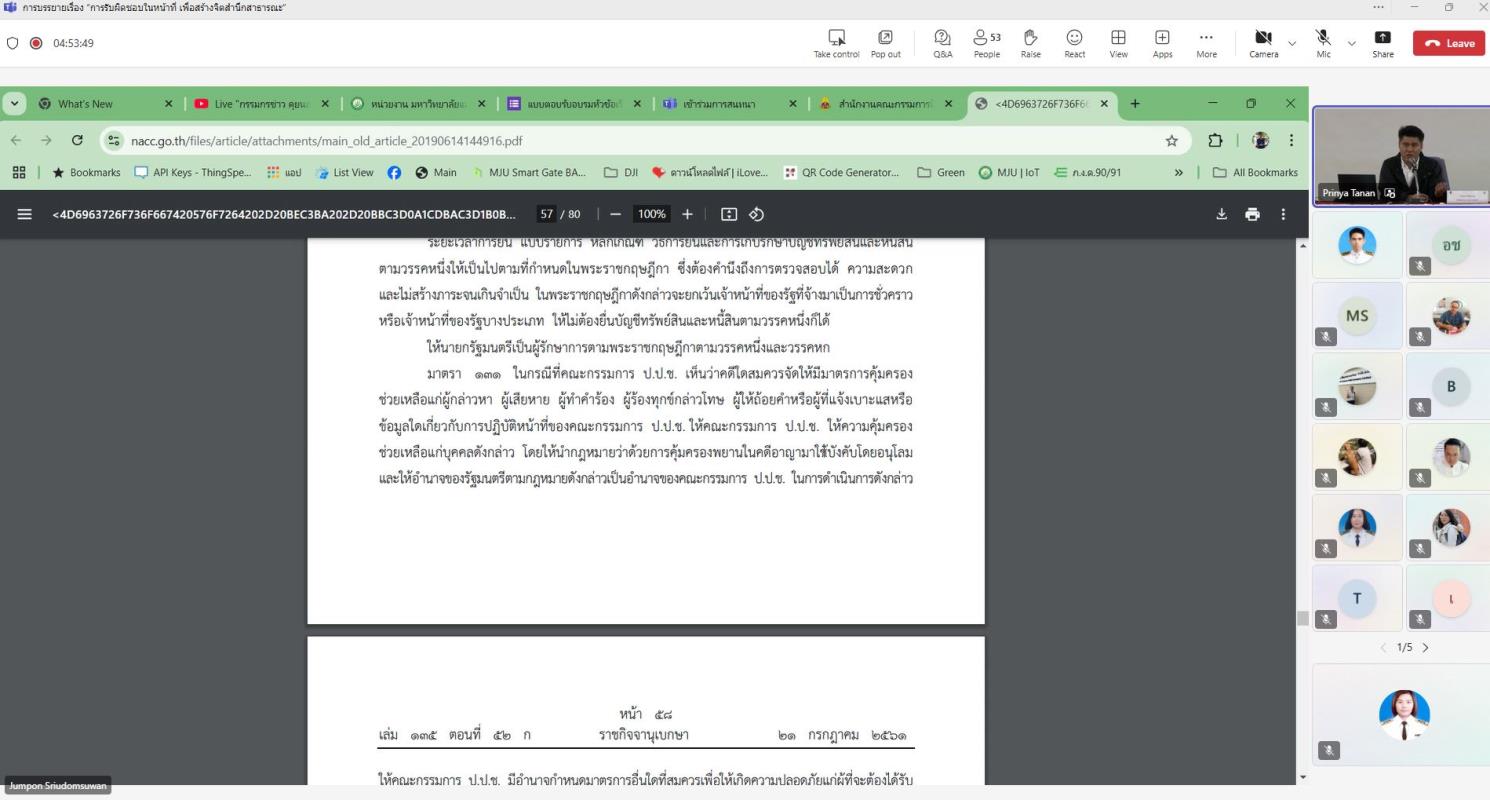This screenshot has width=1490, height=800.
Task: Open the People participants list
Action: [x=987, y=43]
